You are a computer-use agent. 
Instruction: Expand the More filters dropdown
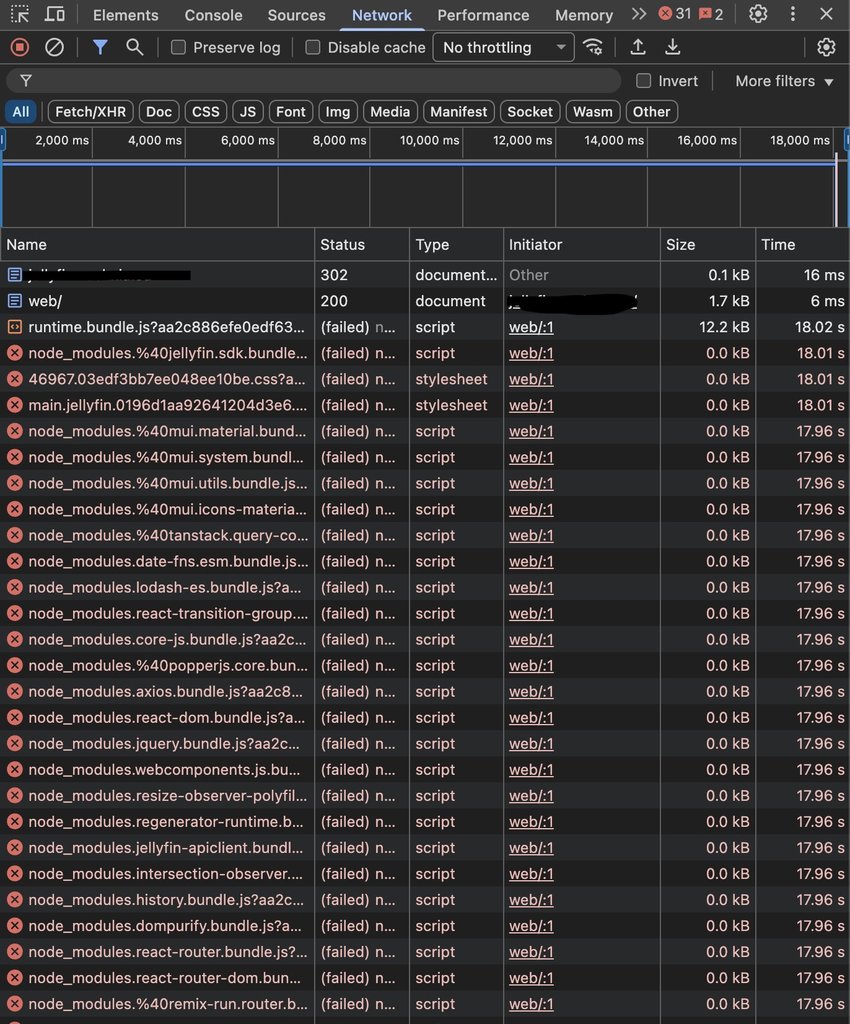[784, 81]
